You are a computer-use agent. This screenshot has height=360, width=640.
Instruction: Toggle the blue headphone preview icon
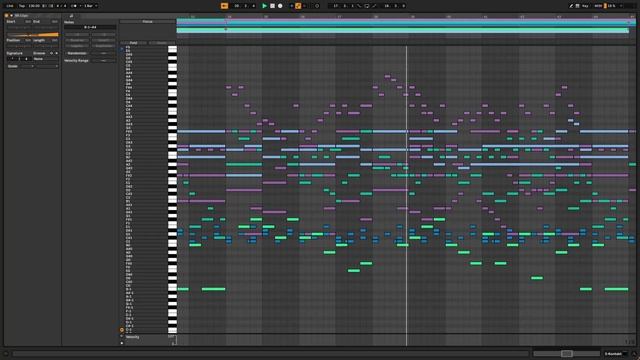[x=122, y=49]
